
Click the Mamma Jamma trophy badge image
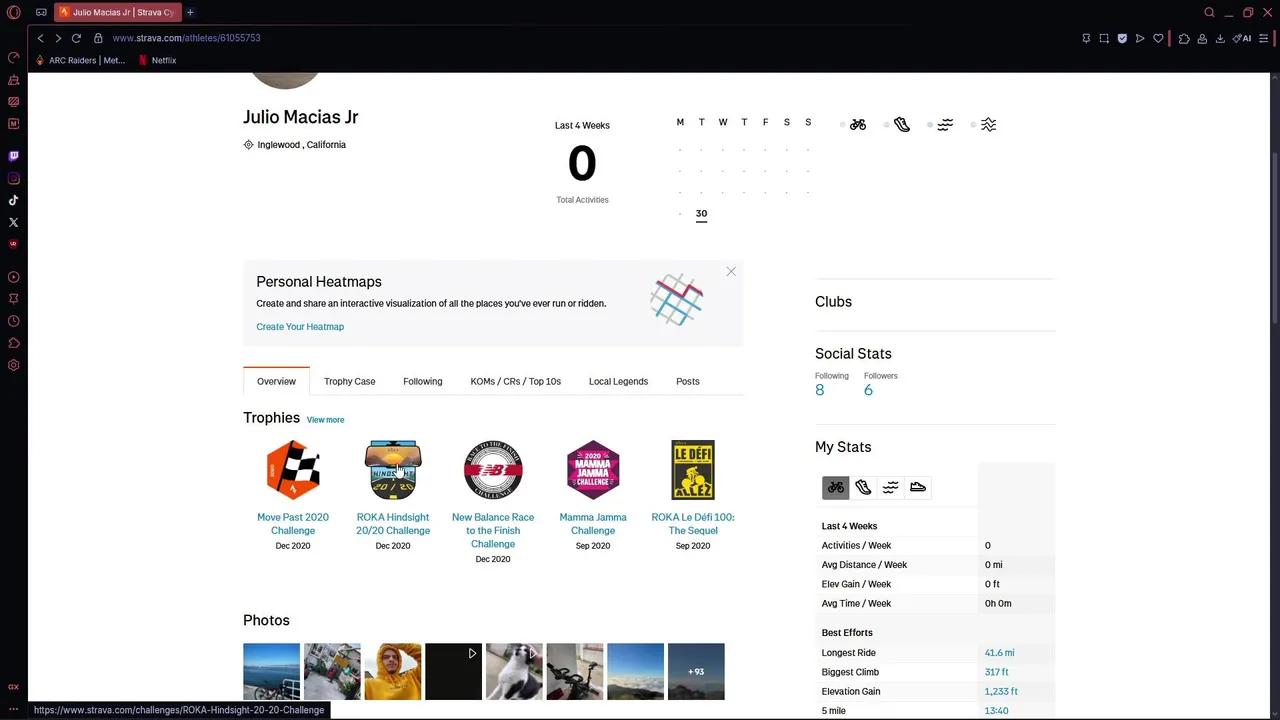[x=593, y=470]
